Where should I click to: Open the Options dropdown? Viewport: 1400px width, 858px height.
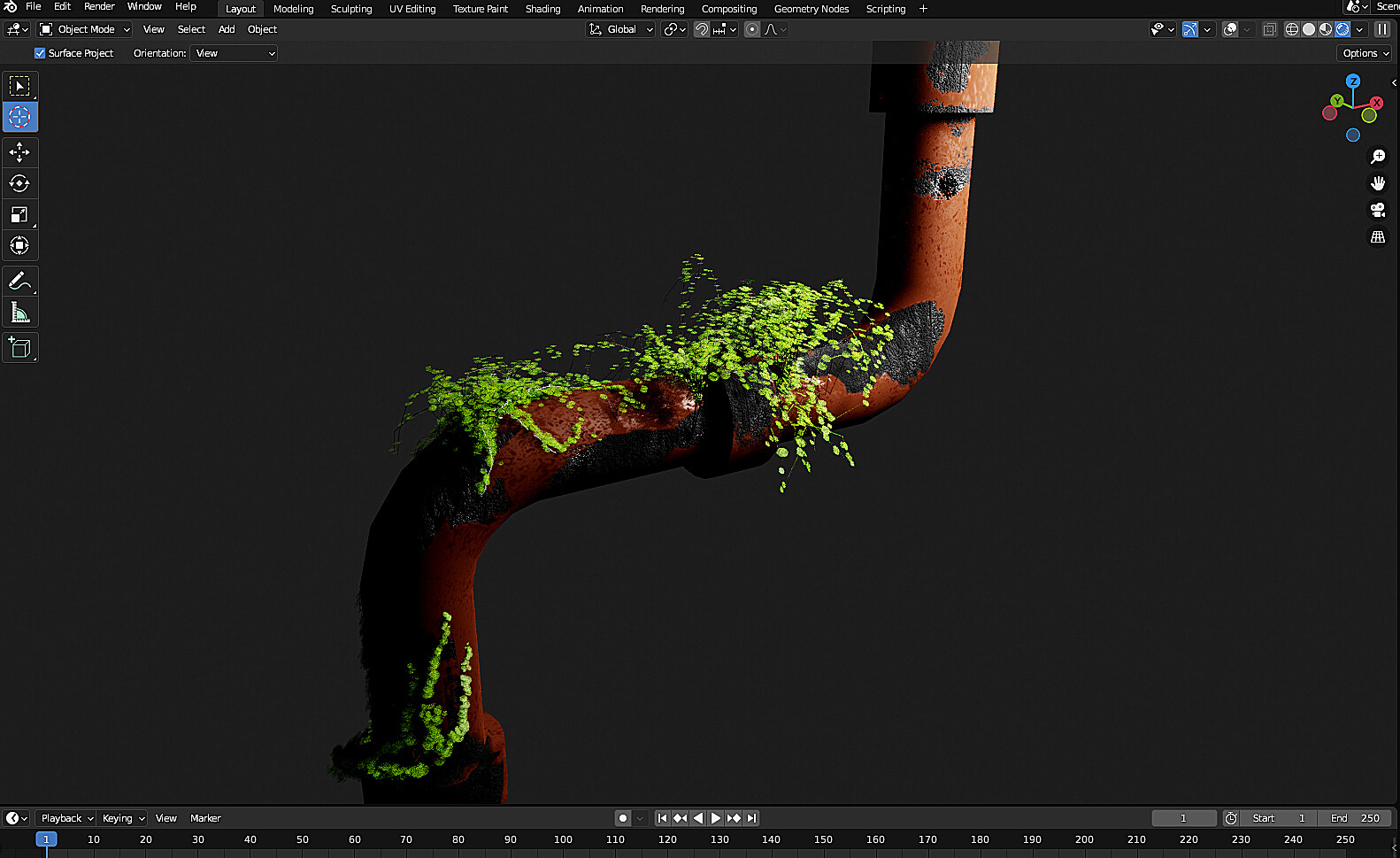click(x=1365, y=53)
